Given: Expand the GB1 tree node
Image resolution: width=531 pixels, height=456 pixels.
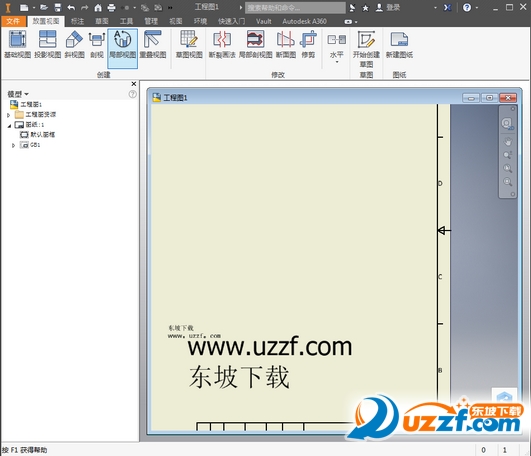Looking at the screenshot, I should point(14,146).
